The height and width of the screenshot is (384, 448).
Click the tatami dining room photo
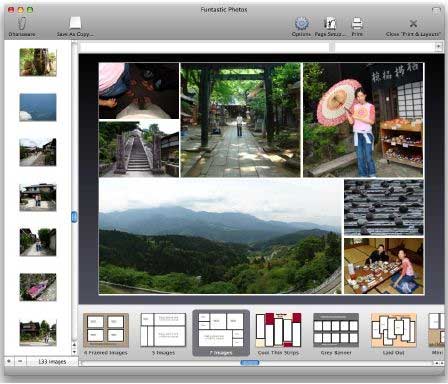tap(384, 266)
